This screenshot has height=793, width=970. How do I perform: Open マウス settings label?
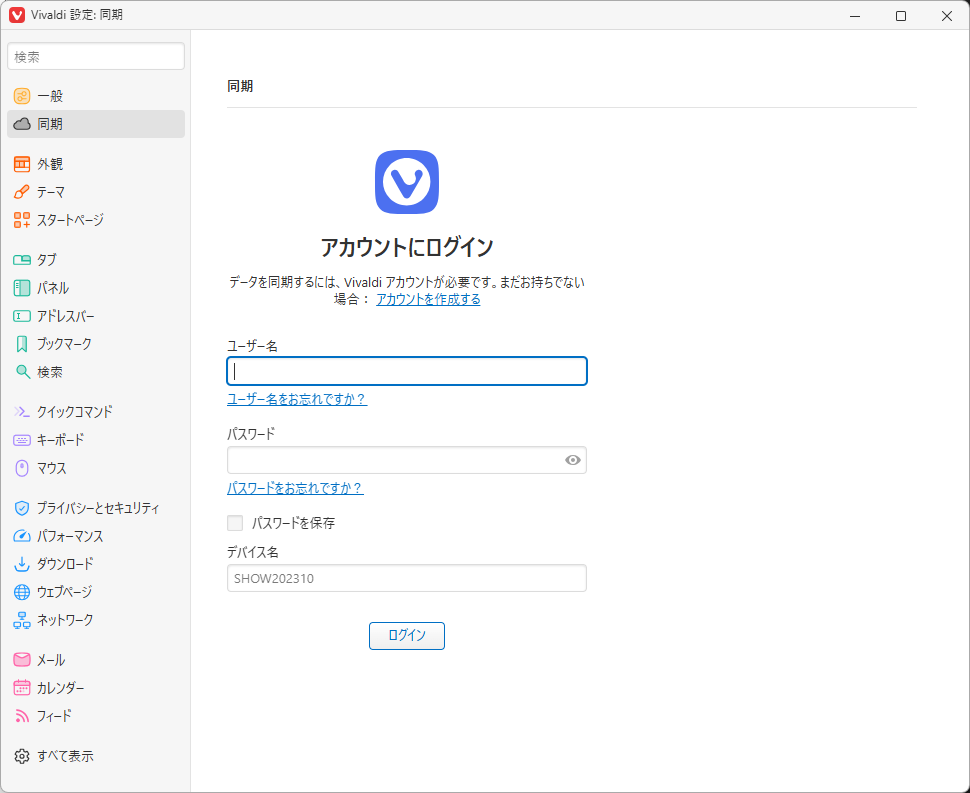point(51,468)
